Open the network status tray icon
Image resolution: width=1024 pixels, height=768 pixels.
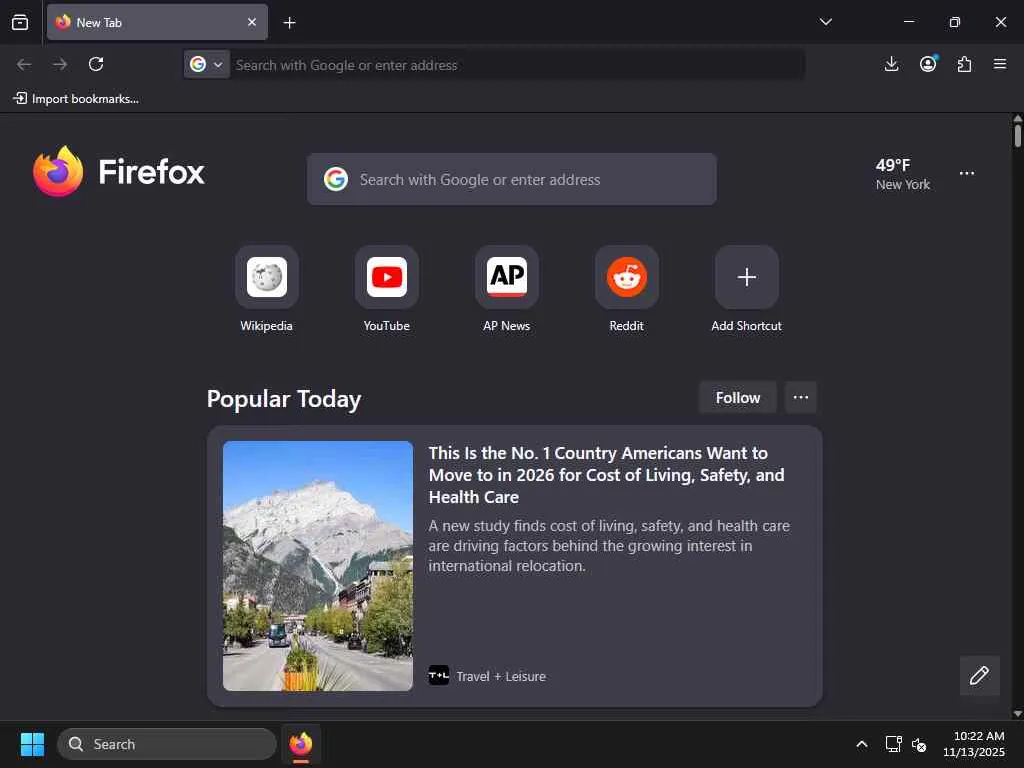893,744
